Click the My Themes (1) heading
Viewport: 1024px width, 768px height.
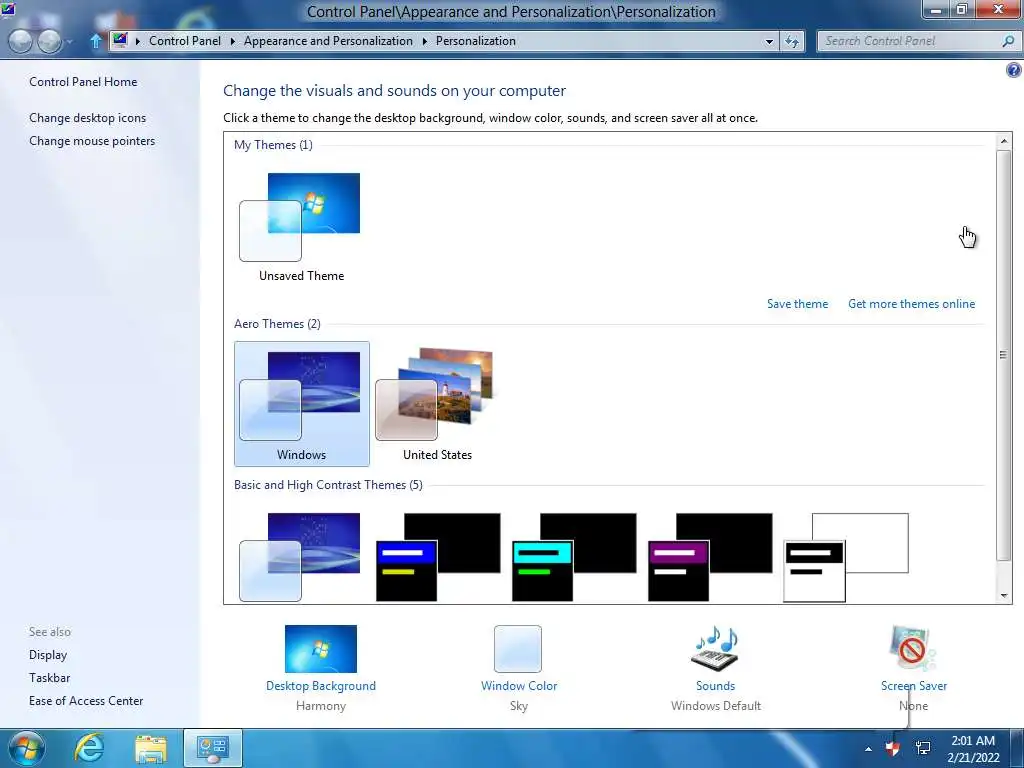point(273,145)
